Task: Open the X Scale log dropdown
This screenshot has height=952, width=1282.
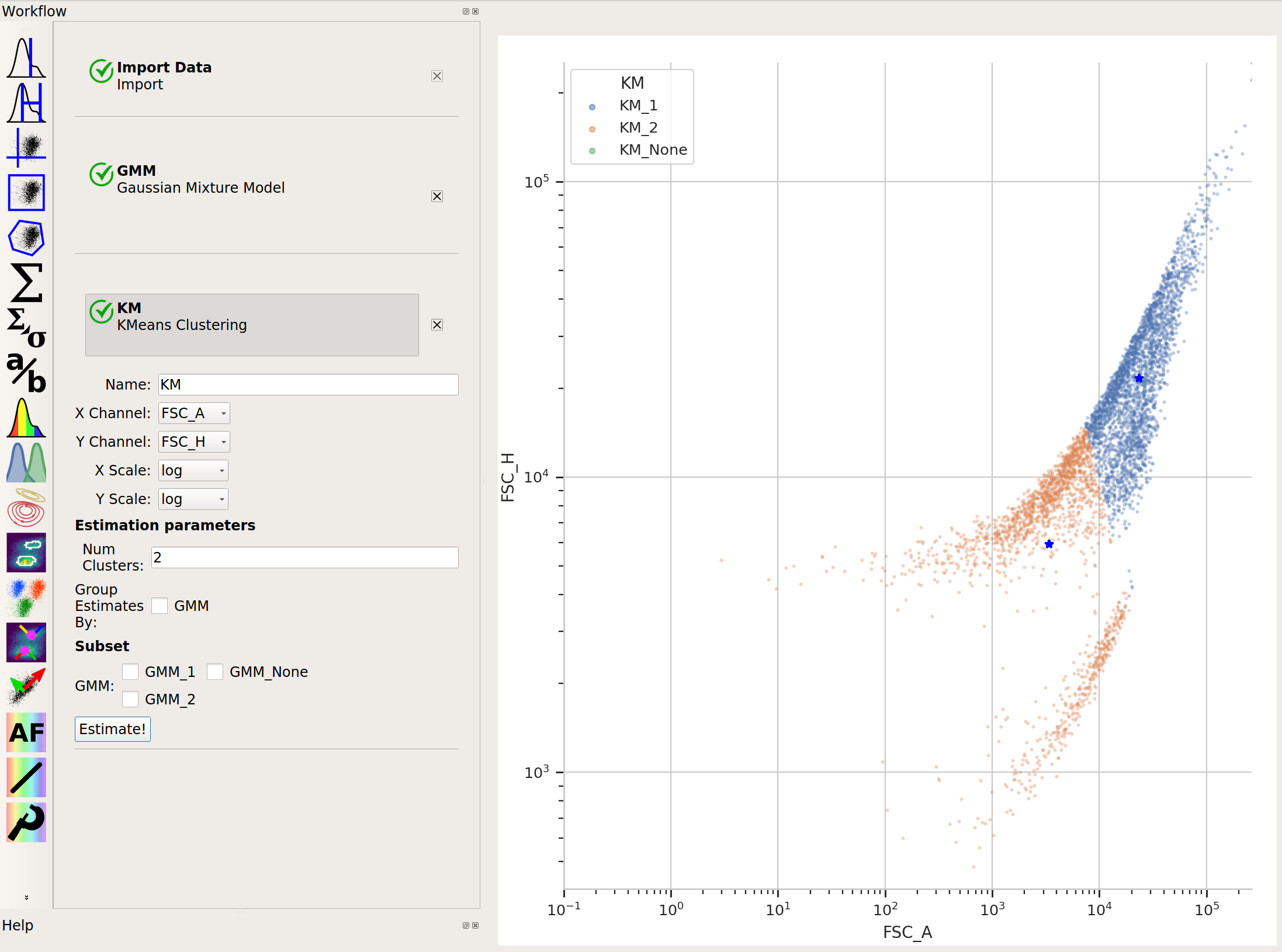Action: 193,470
